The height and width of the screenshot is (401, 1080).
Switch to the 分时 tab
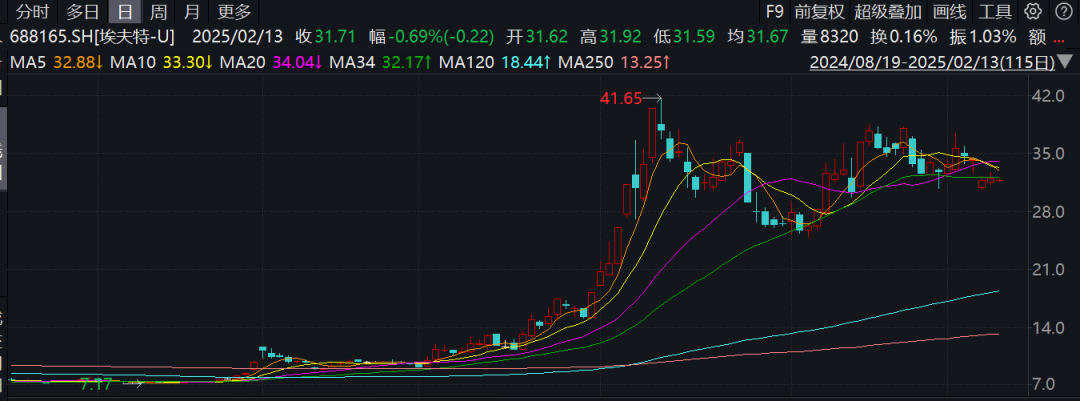click(32, 12)
